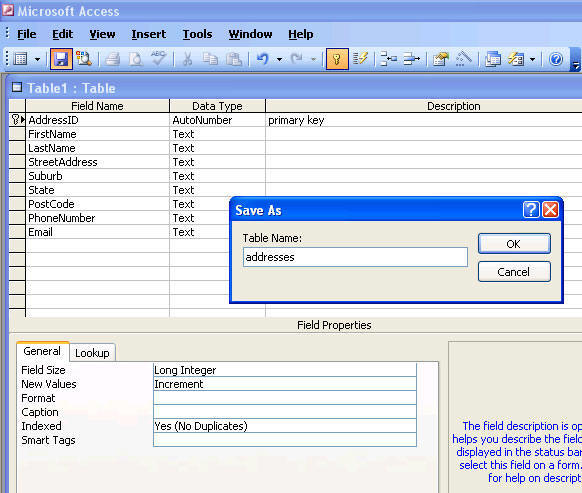
Task: Click the FirstName row Text data type
Action: (x=218, y=134)
